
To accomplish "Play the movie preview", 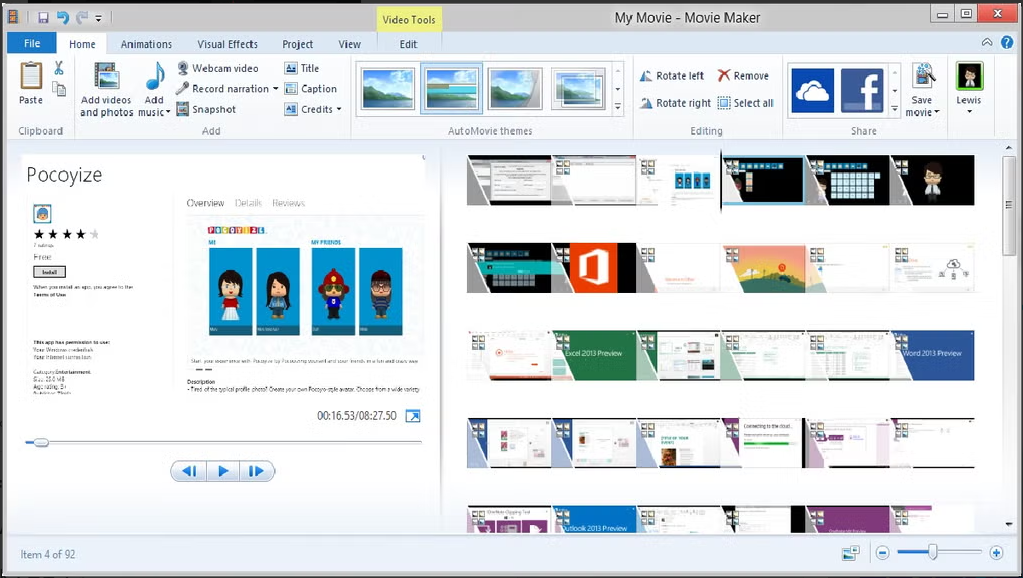I will coord(222,471).
